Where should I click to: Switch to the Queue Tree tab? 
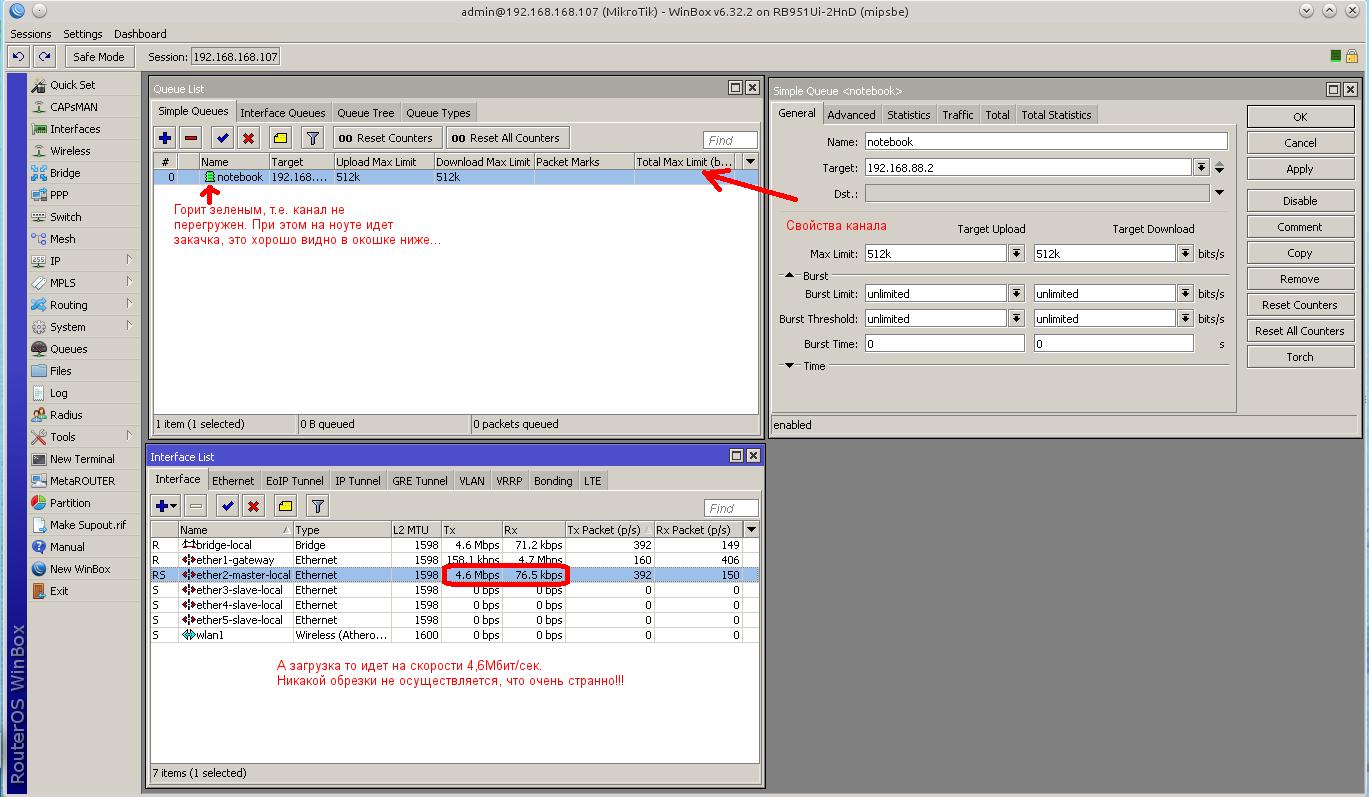[x=365, y=113]
